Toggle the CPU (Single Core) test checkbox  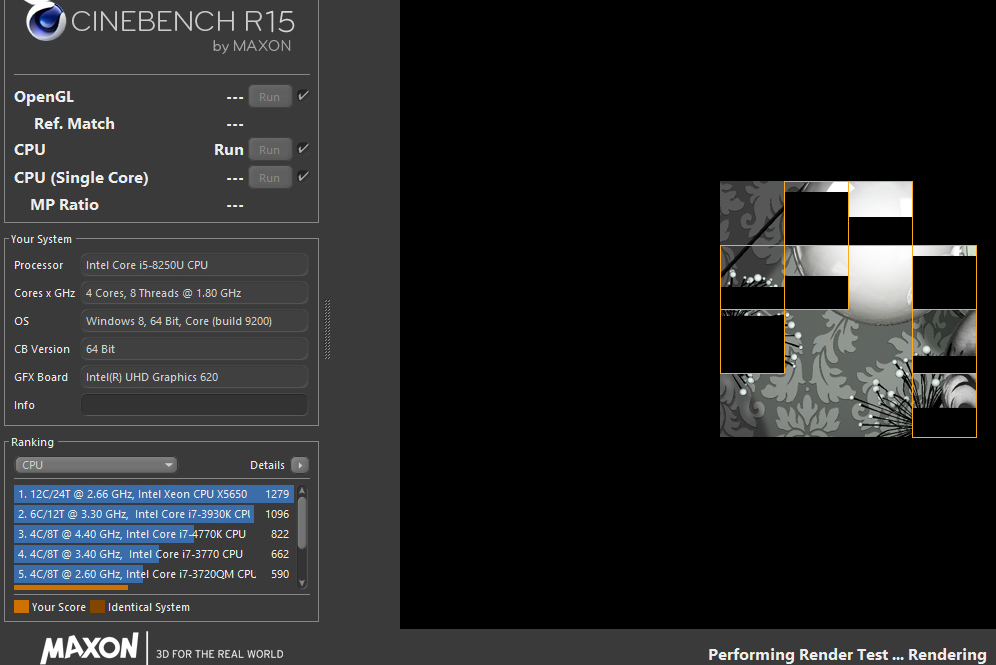click(x=304, y=177)
